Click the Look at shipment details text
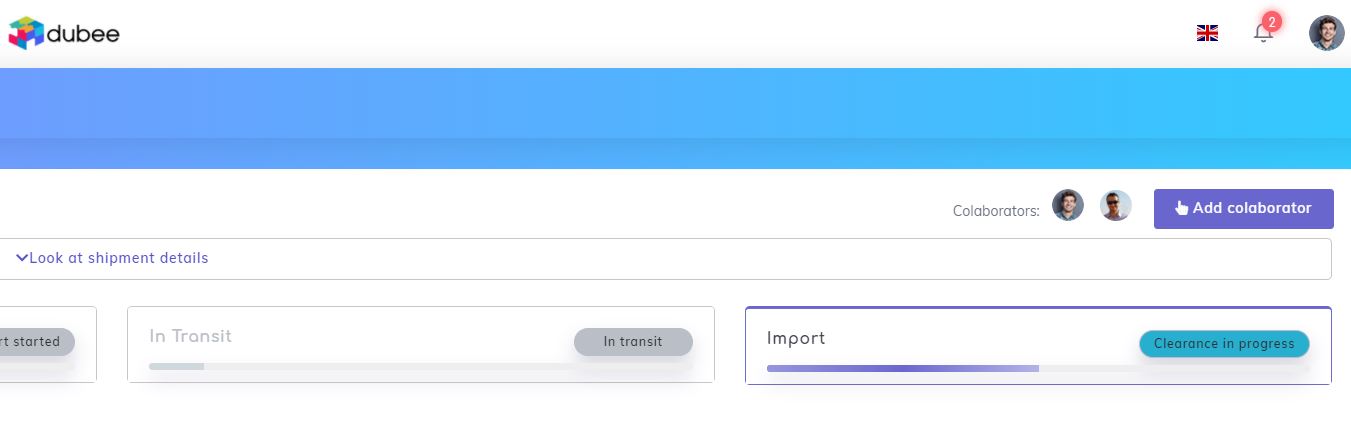 coord(119,258)
